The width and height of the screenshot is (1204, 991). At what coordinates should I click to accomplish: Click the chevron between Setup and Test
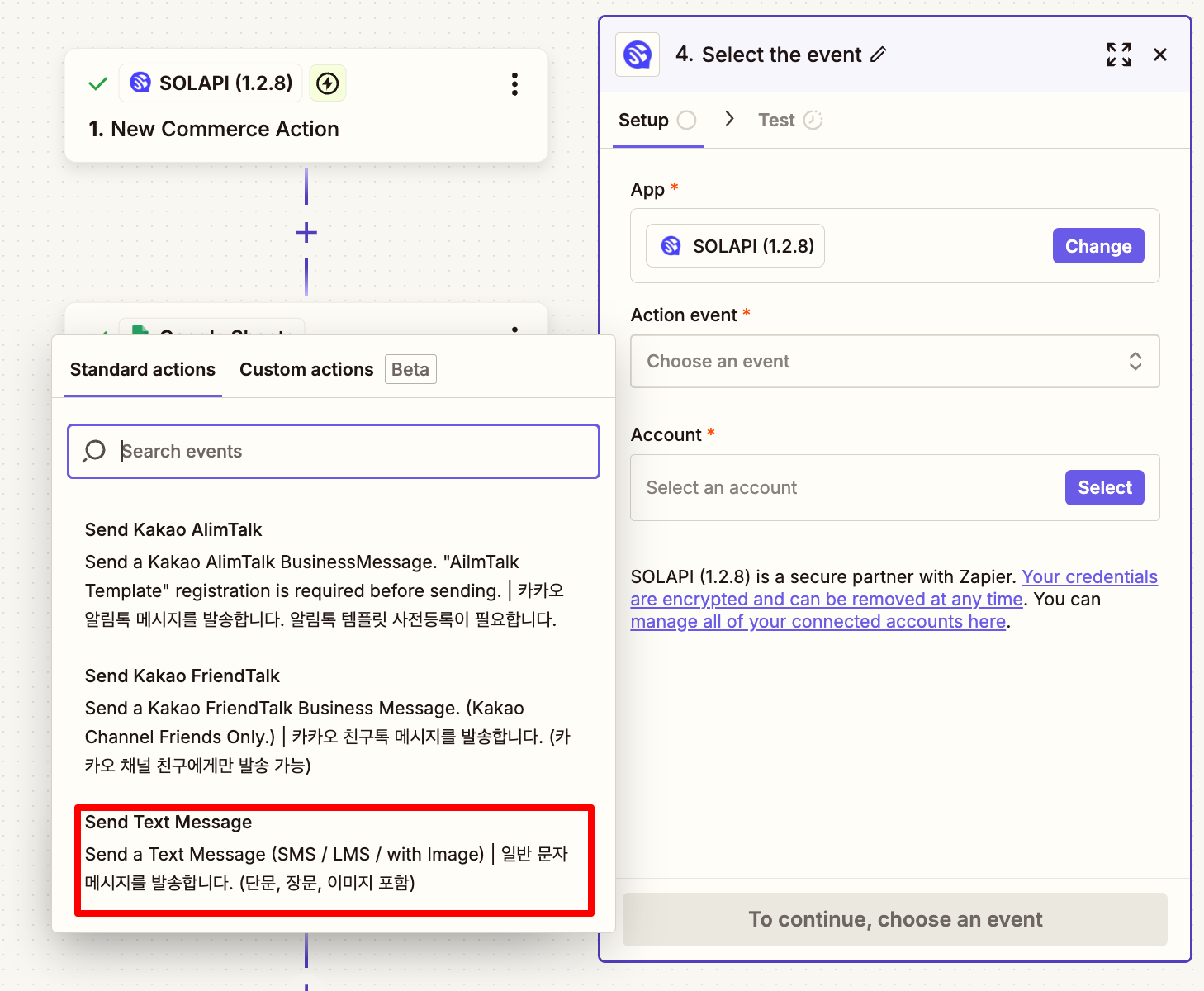tap(729, 119)
